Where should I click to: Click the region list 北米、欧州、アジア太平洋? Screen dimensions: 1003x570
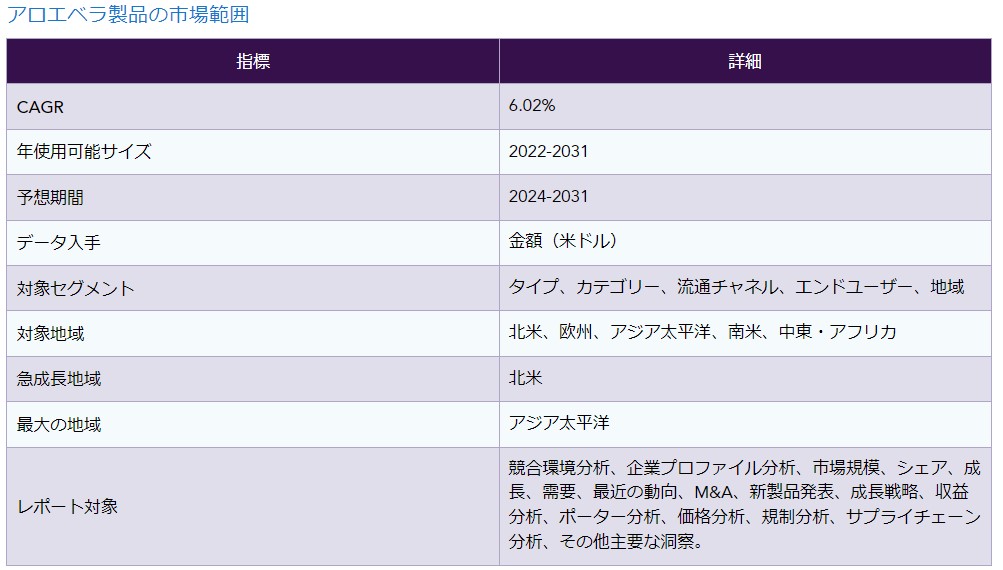click(x=702, y=331)
